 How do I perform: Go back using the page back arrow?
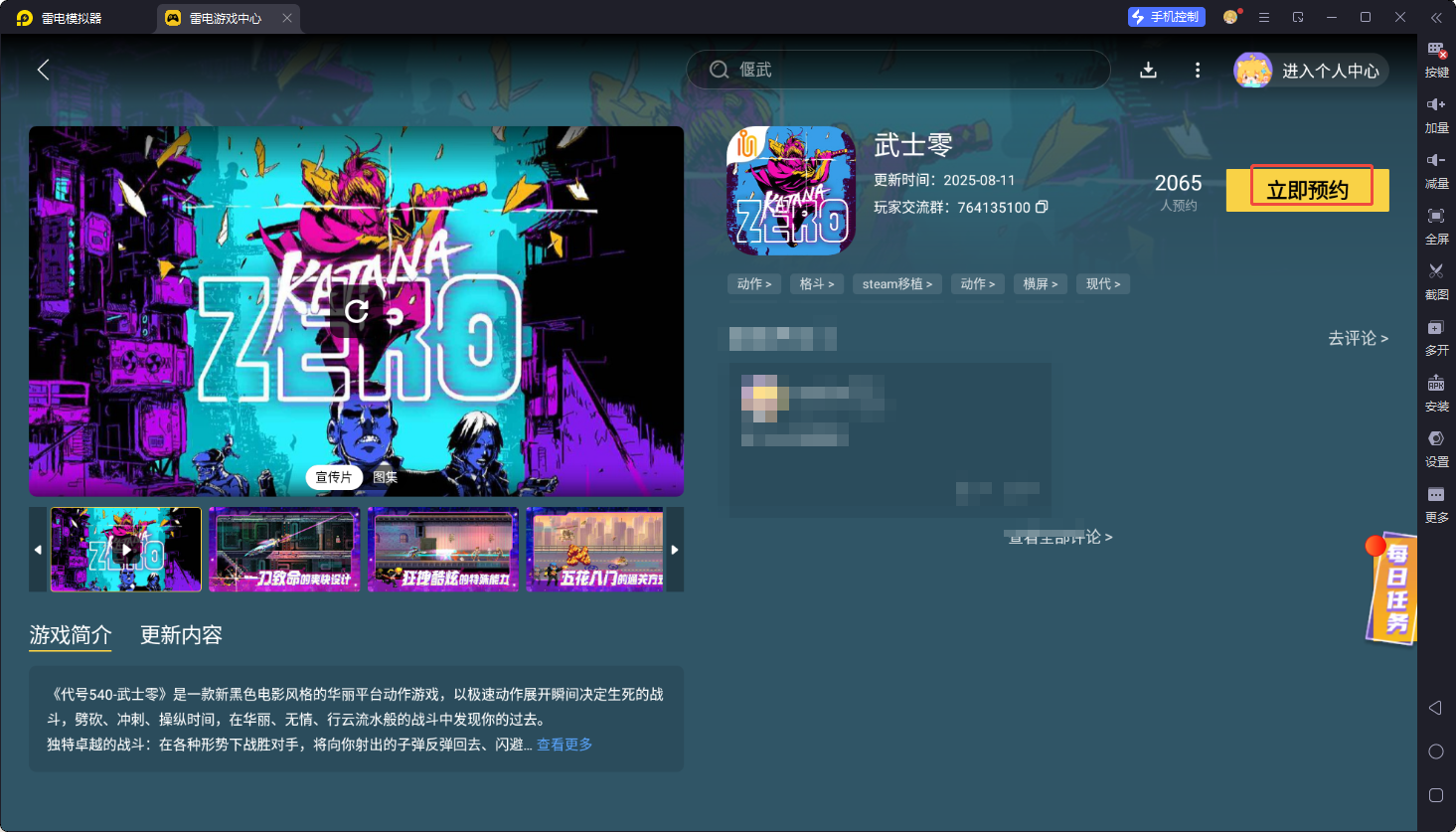pos(43,70)
